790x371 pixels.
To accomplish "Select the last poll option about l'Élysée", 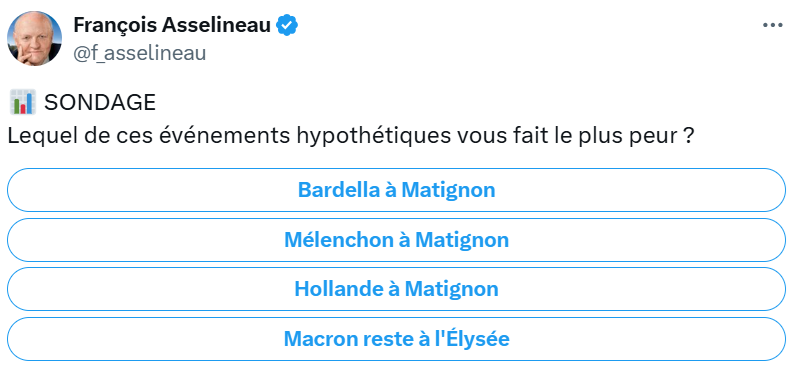I will [x=397, y=339].
